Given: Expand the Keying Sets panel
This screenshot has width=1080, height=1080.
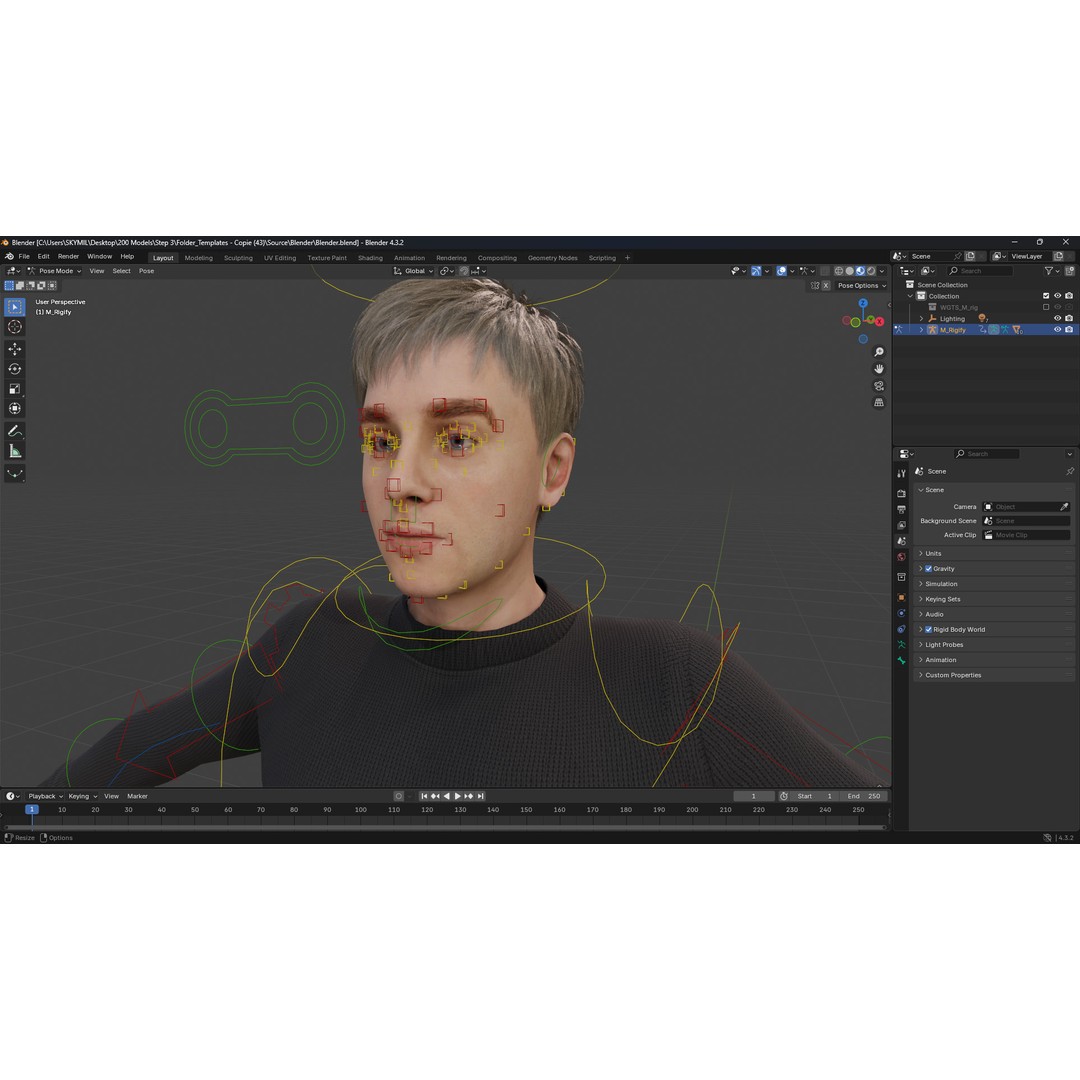Looking at the screenshot, I should [995, 599].
